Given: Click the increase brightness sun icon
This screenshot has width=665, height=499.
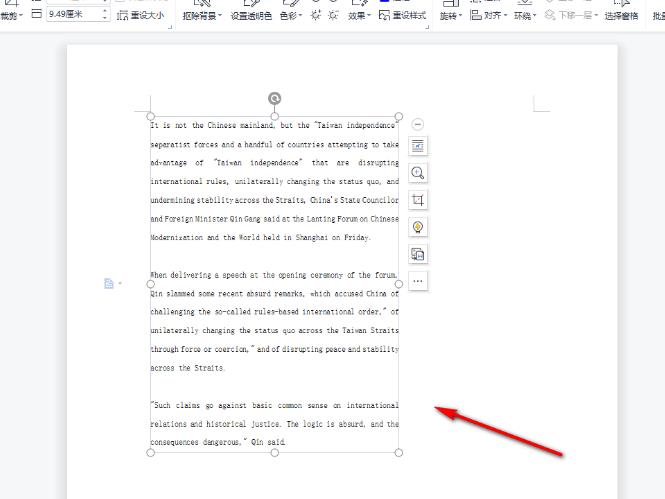Looking at the screenshot, I should [x=316, y=15].
